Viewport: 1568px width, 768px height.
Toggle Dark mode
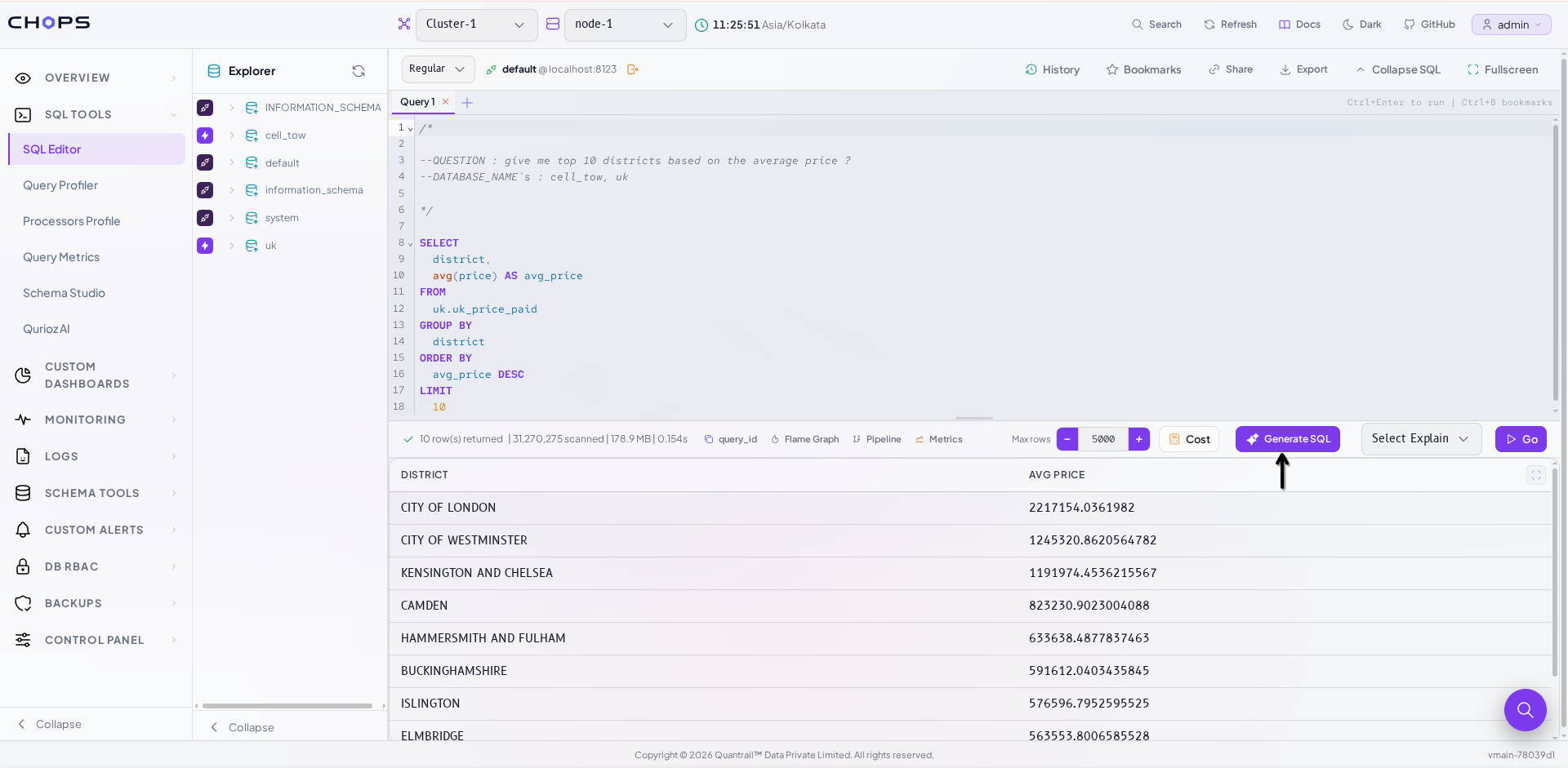click(x=1362, y=24)
